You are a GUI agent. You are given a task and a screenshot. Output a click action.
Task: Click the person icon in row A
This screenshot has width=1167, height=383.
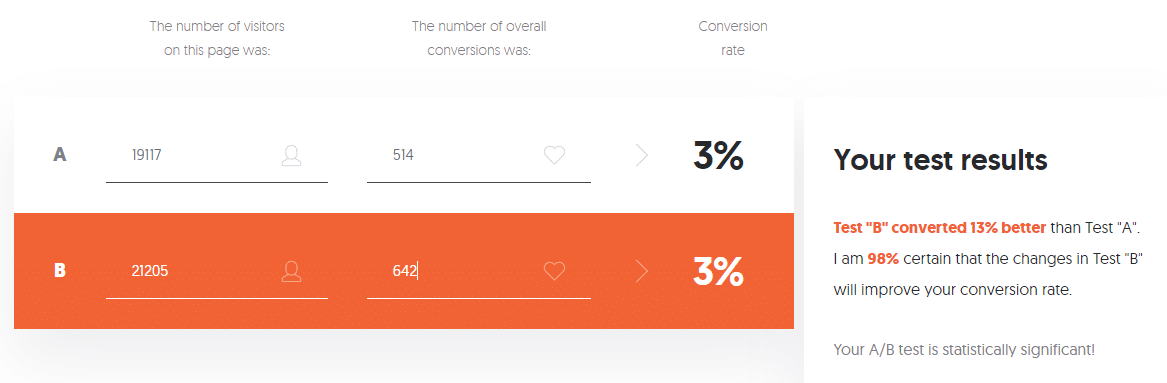pos(292,155)
